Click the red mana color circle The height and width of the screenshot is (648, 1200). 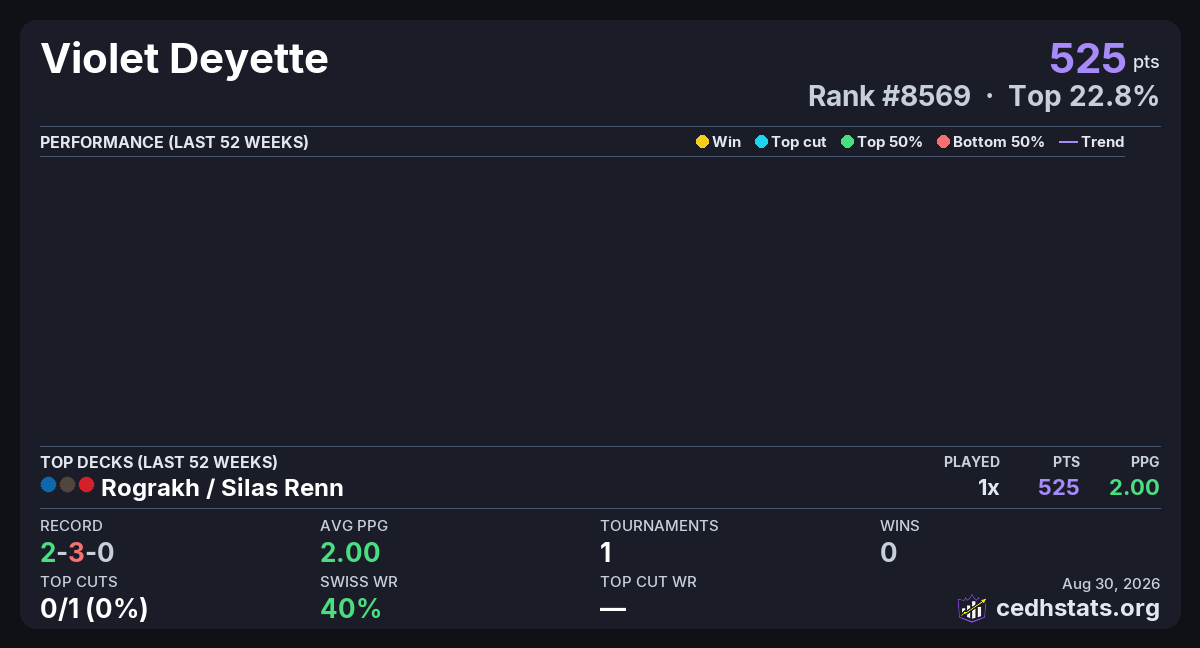(x=86, y=485)
